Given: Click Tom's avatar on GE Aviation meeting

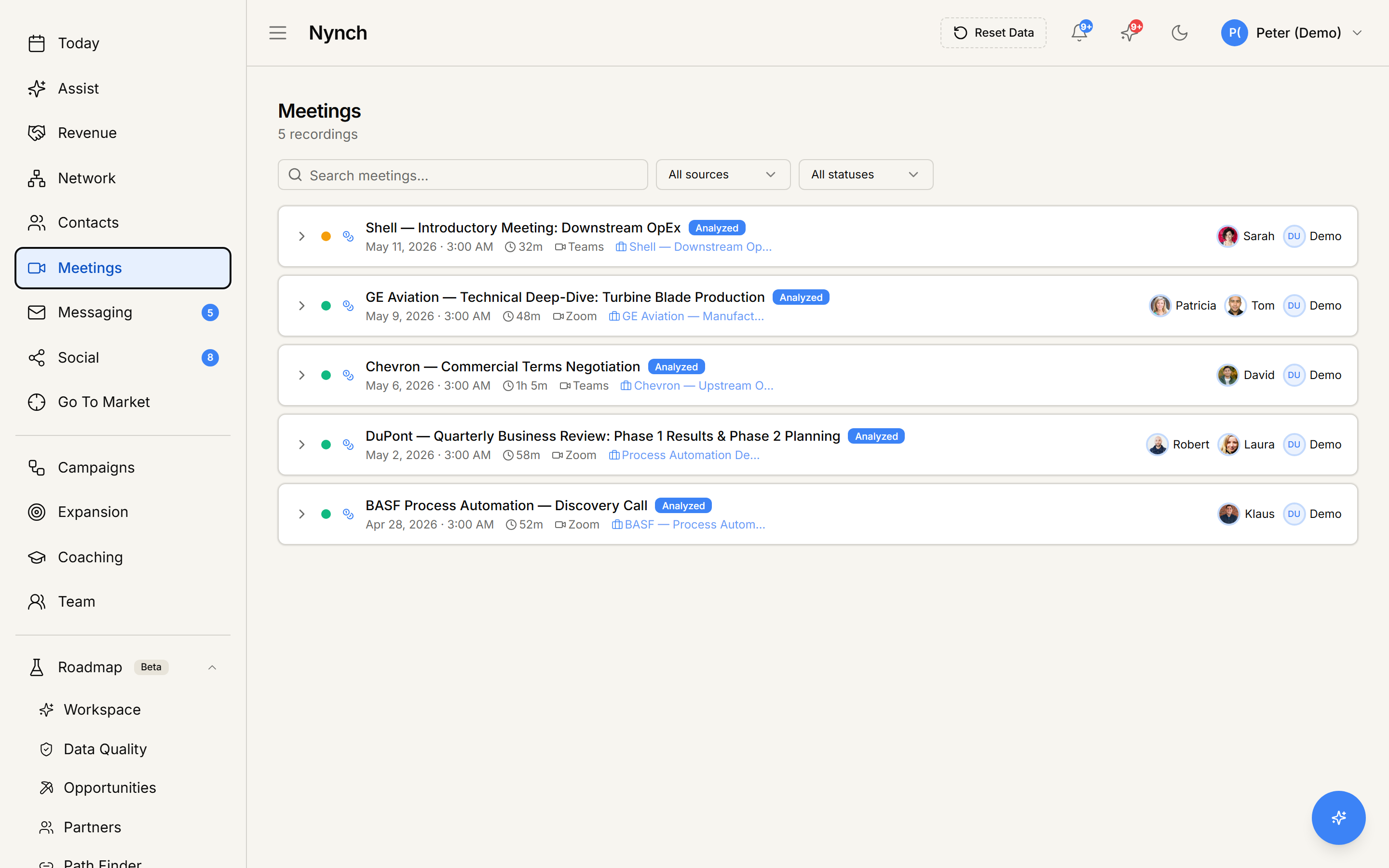Looking at the screenshot, I should coord(1235,305).
